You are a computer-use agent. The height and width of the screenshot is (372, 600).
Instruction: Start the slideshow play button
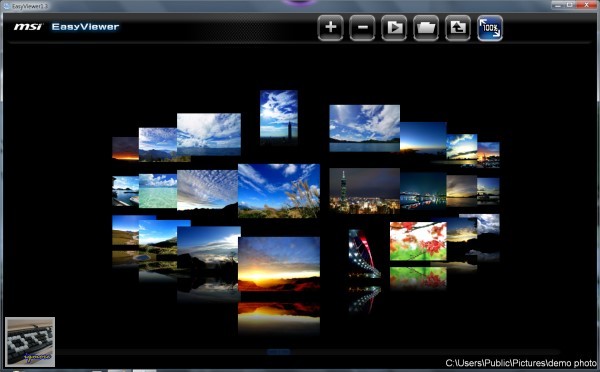coord(394,28)
